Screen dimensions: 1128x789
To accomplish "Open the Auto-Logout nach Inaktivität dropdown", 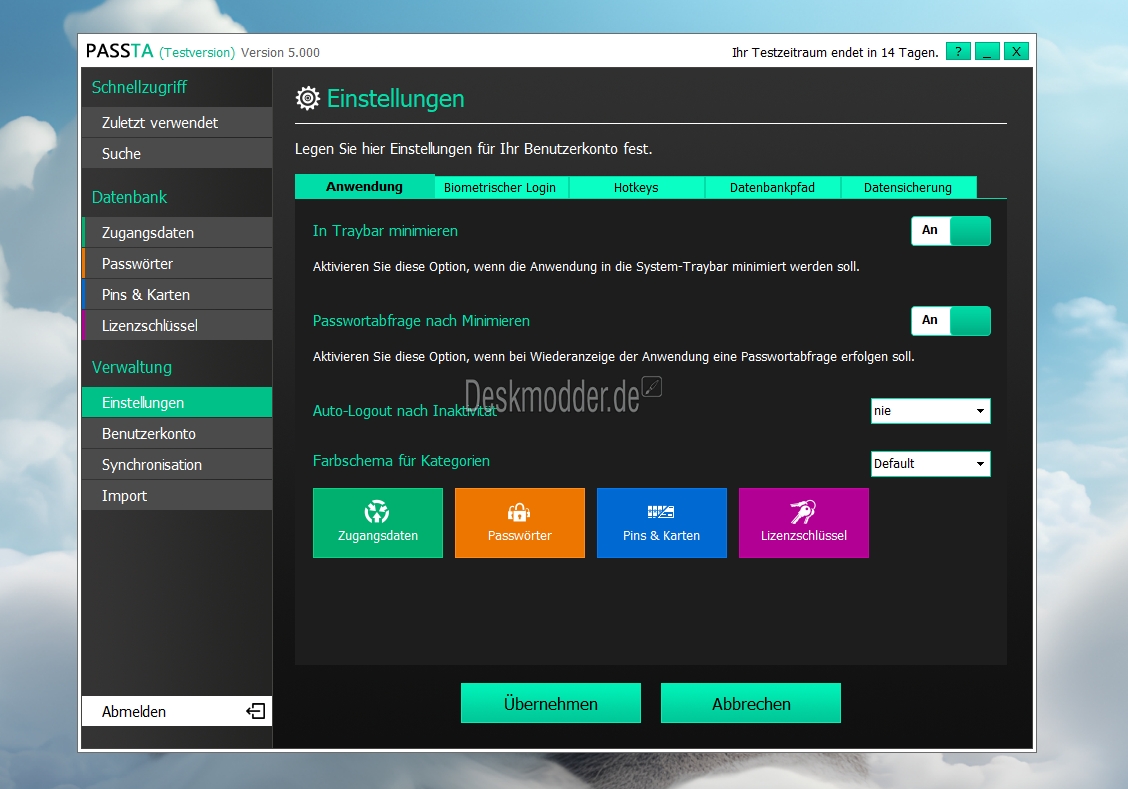I will (x=930, y=411).
